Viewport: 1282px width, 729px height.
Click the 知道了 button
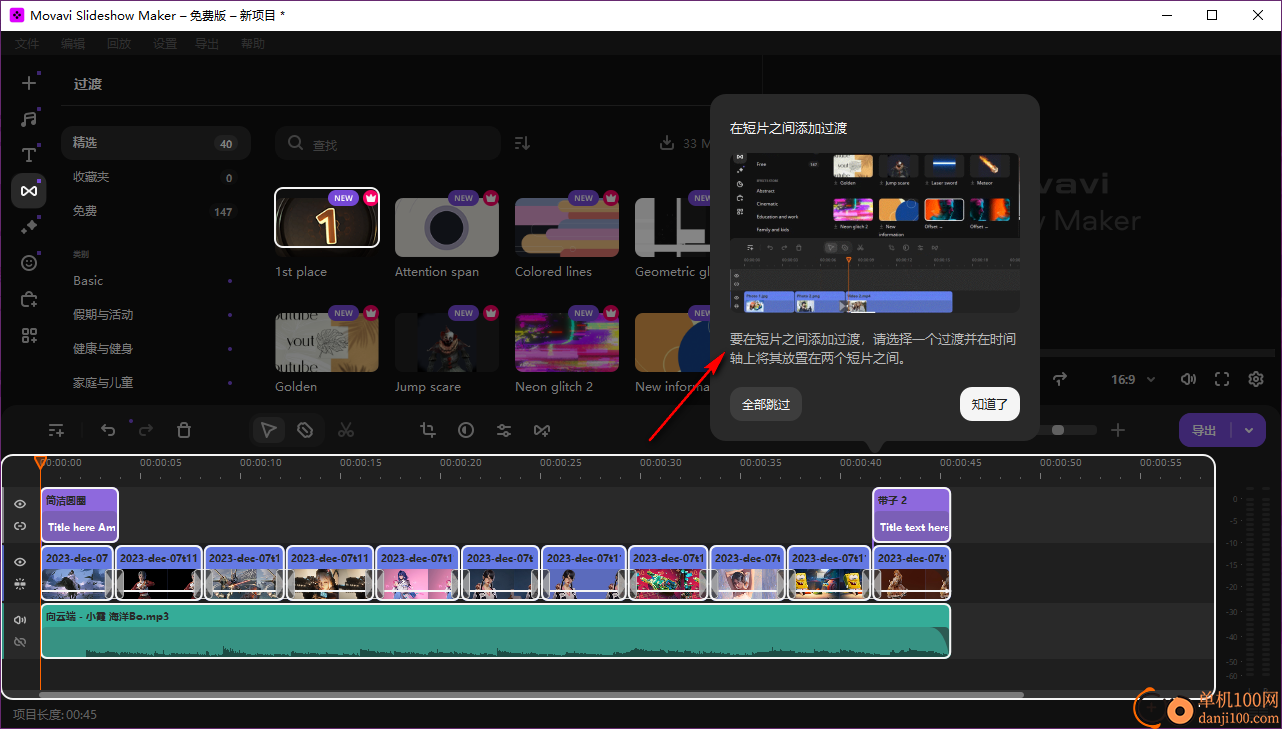click(x=990, y=404)
